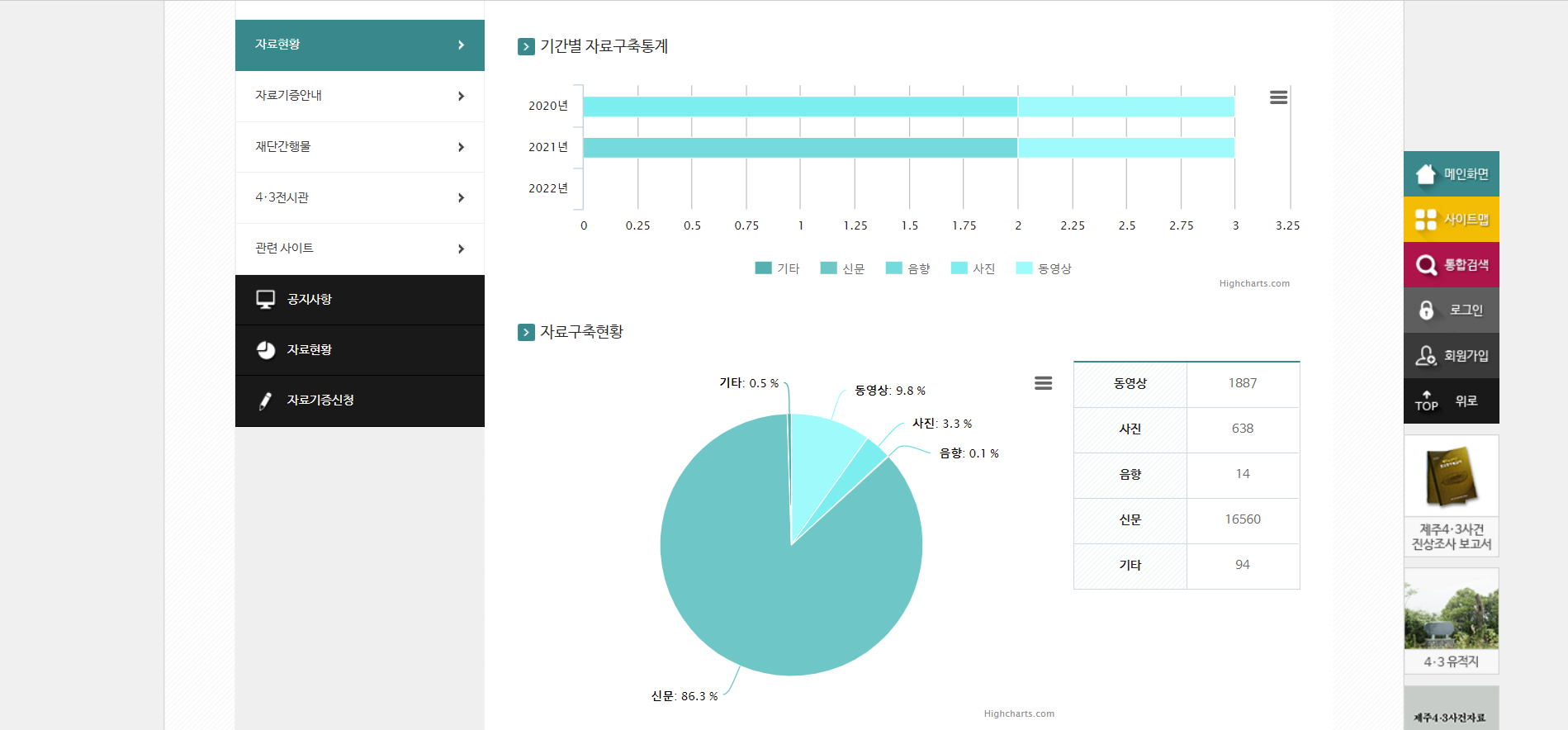Select the 재단간행물 sidebar menu item
Image resolution: width=1568 pixels, height=730 pixels.
282,147
